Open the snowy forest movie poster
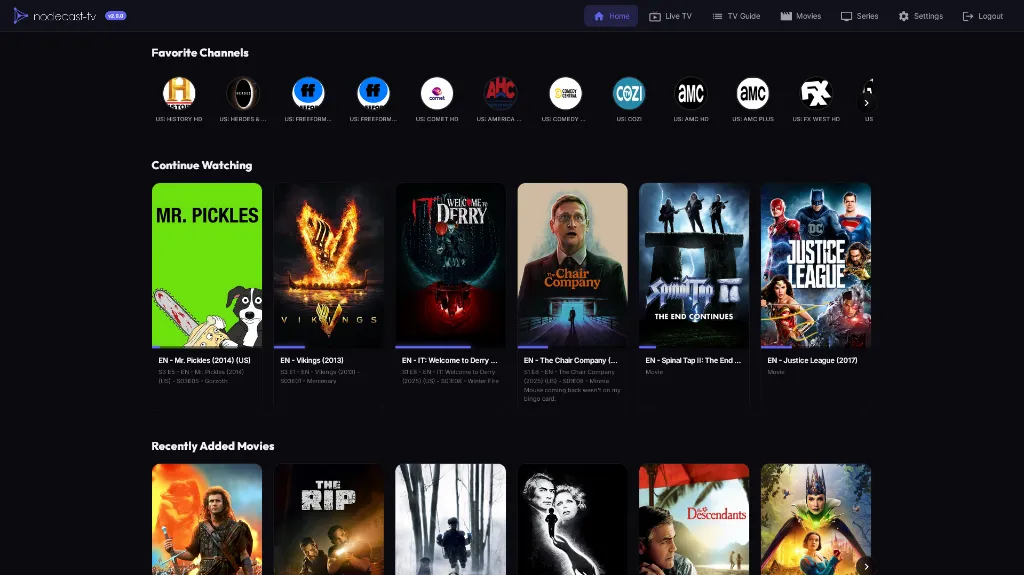Viewport: 1024px width, 575px height. [x=451, y=519]
